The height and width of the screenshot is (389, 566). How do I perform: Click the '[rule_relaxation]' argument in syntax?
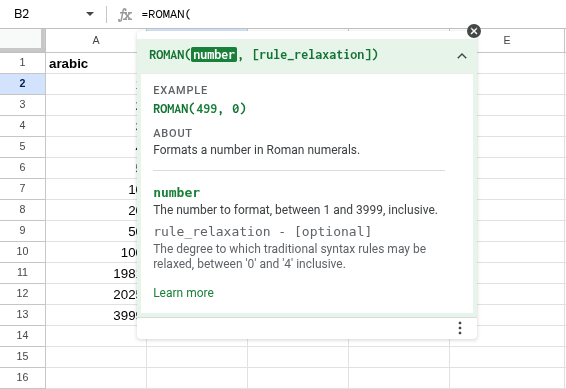tap(312, 54)
